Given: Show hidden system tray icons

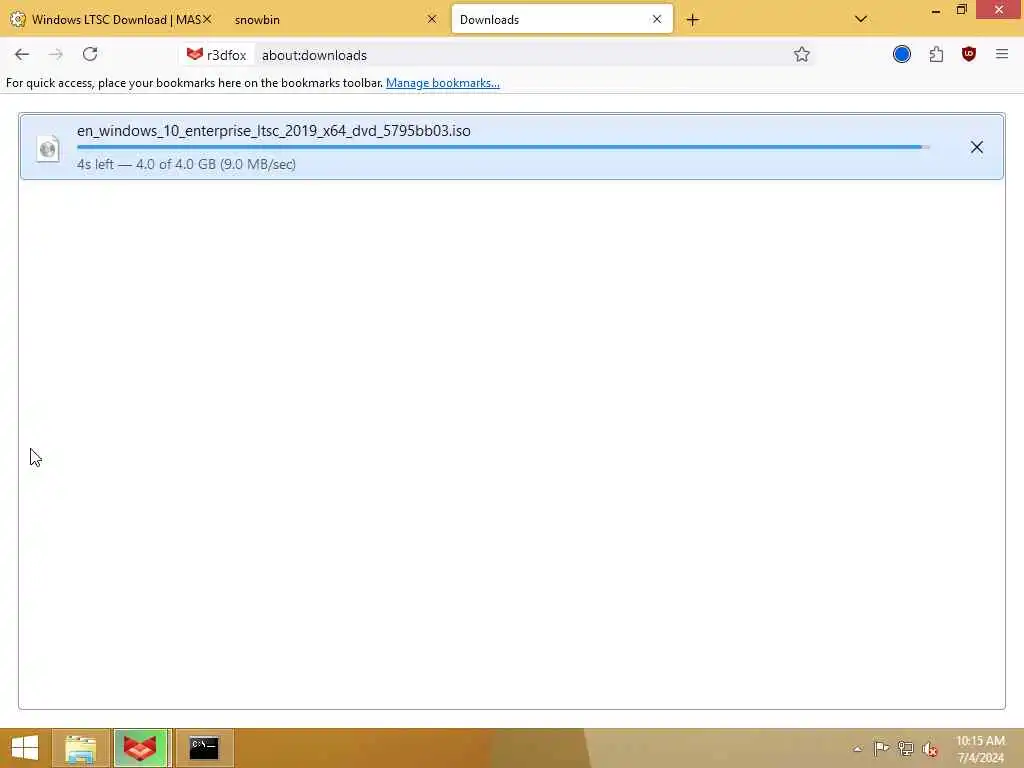Looking at the screenshot, I should [857, 749].
